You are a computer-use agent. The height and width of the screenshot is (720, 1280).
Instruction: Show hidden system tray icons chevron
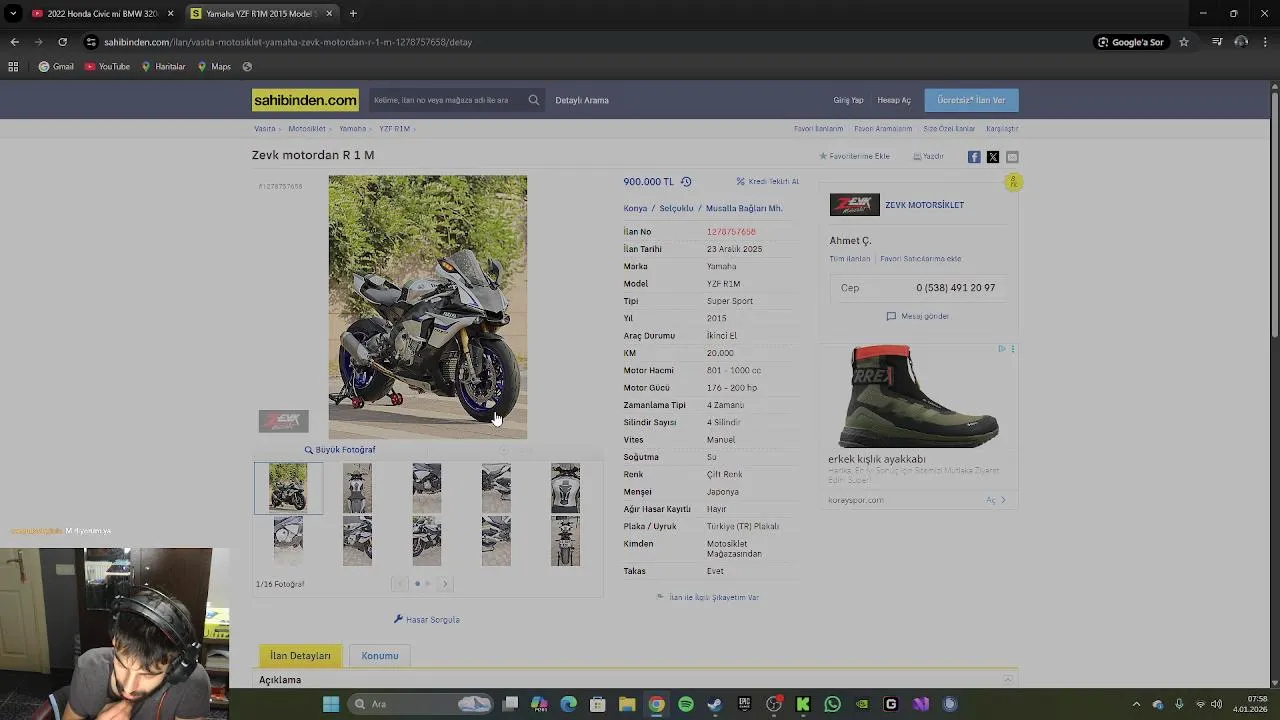click(1135, 704)
